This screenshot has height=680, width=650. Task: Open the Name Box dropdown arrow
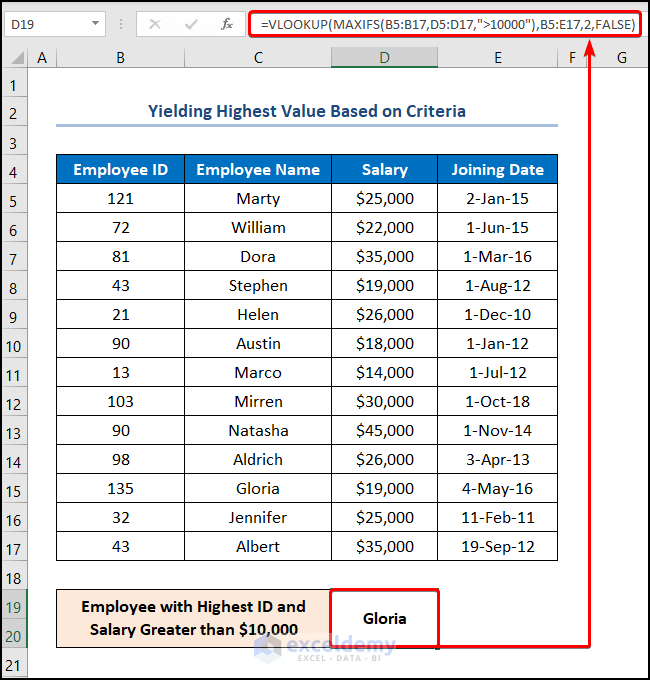95,23
